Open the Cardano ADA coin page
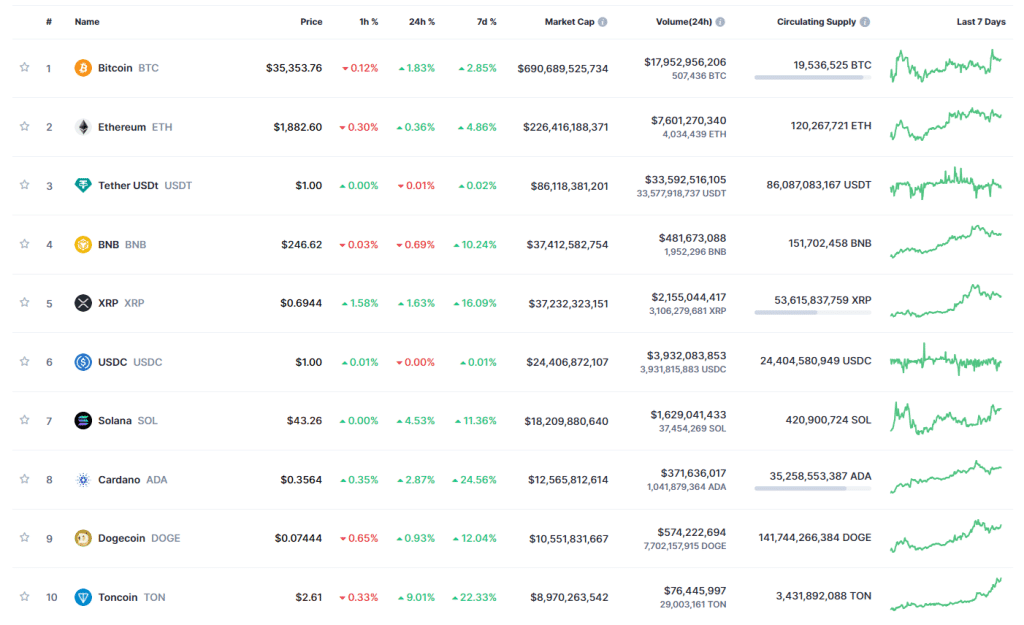1024x625 pixels. [x=133, y=479]
